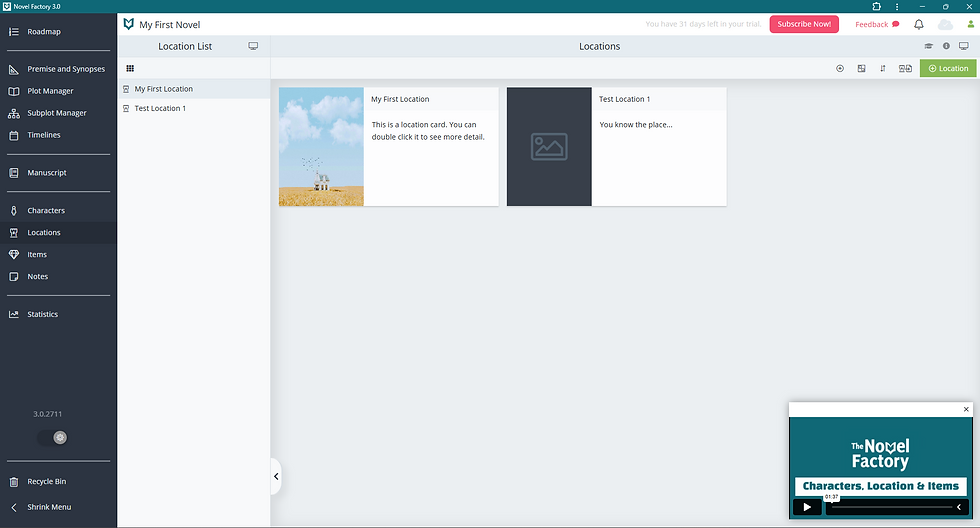Click the video progress bar
980x528 pixels.
point(892,507)
